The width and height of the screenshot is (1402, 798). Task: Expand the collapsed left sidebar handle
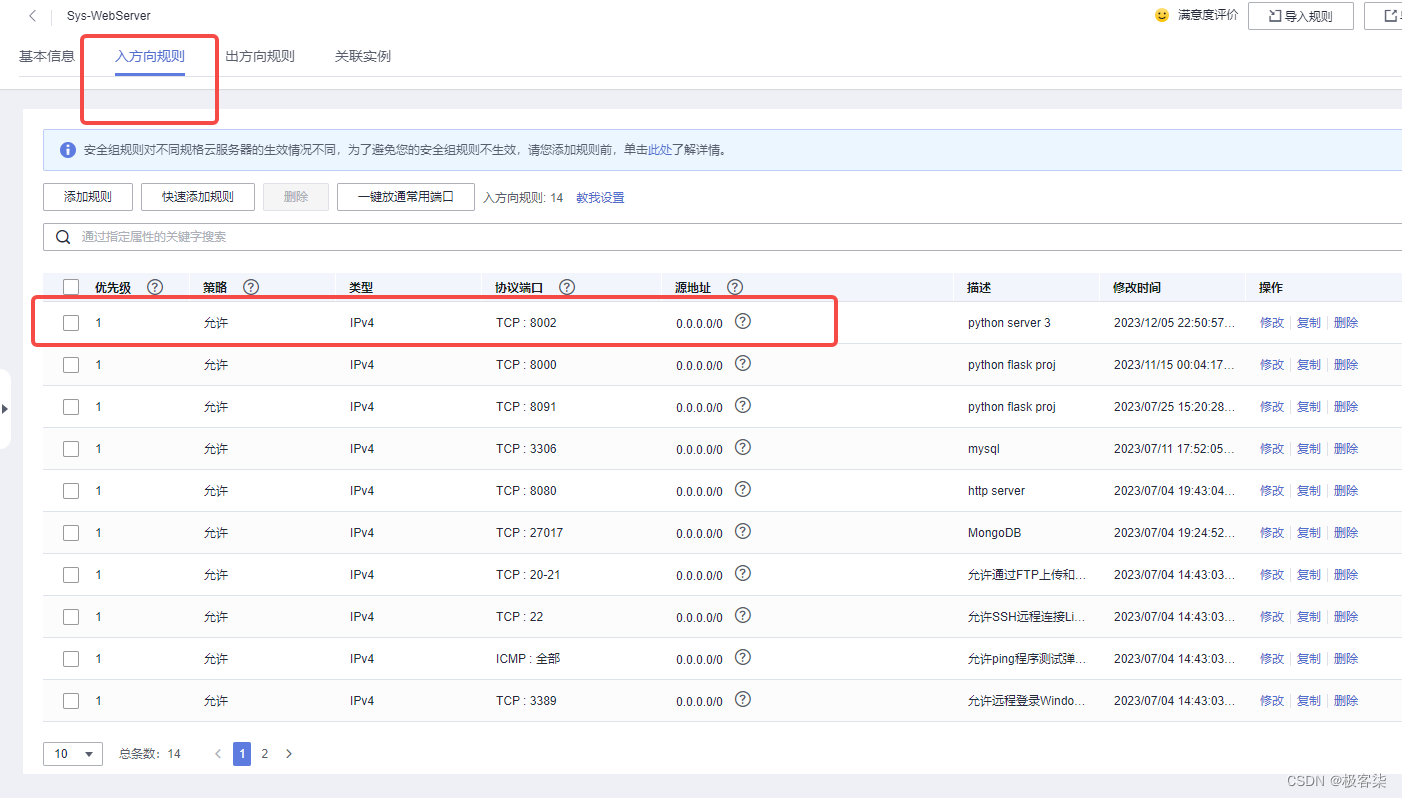(4, 409)
